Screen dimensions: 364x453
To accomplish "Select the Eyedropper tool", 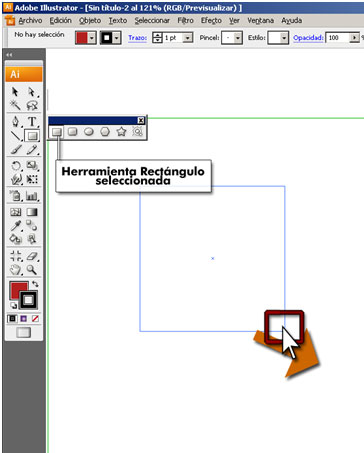I will [15, 226].
